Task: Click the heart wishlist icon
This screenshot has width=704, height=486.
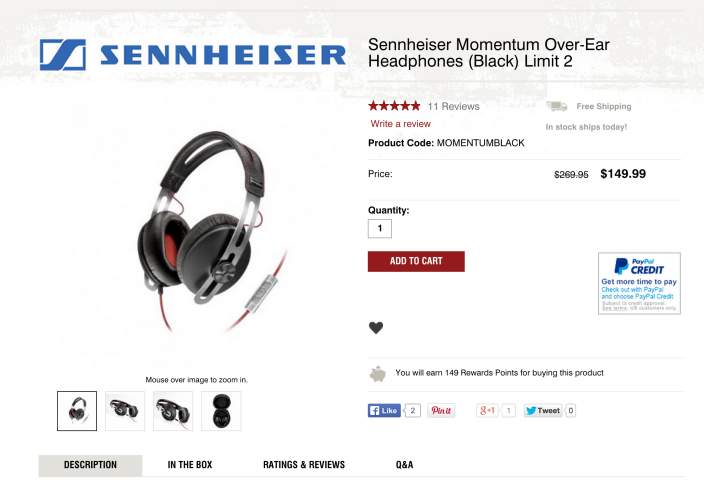Action: click(x=376, y=328)
